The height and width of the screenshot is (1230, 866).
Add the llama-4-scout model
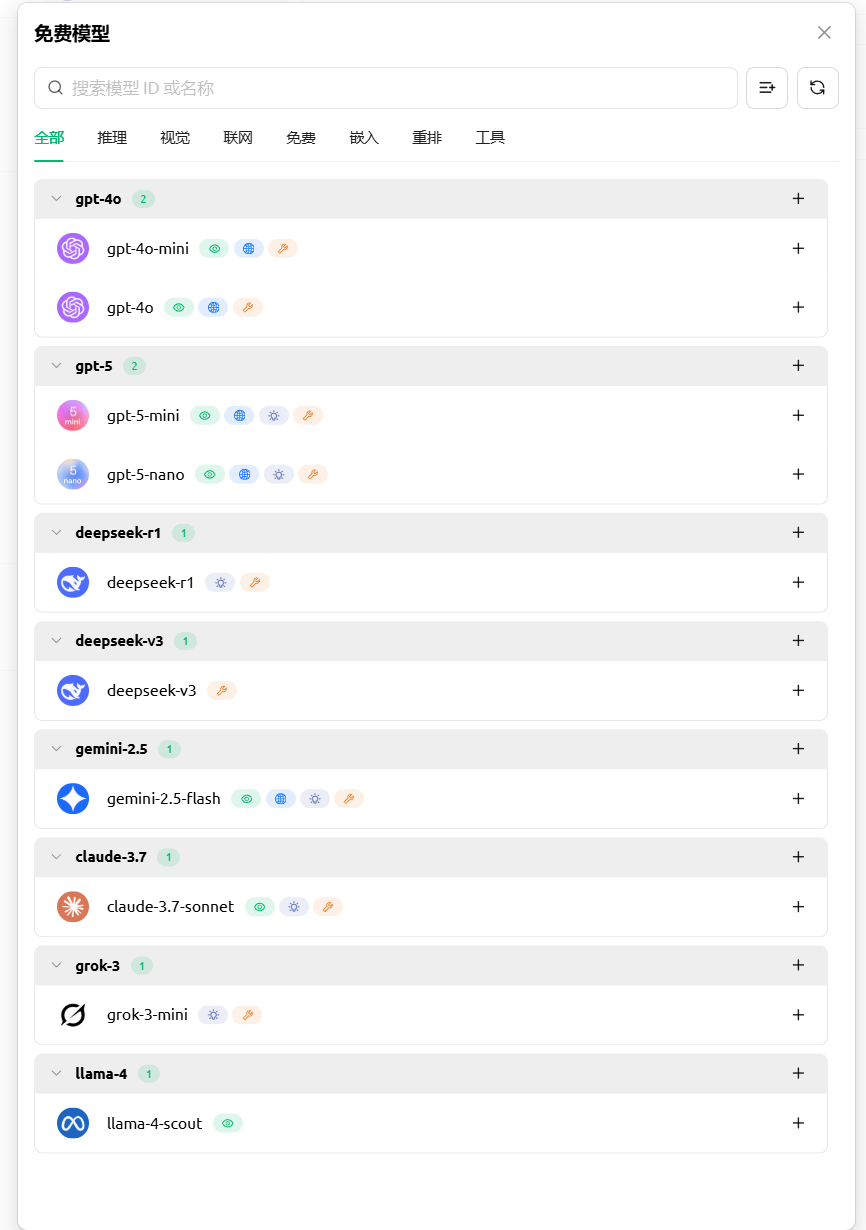tap(798, 1123)
